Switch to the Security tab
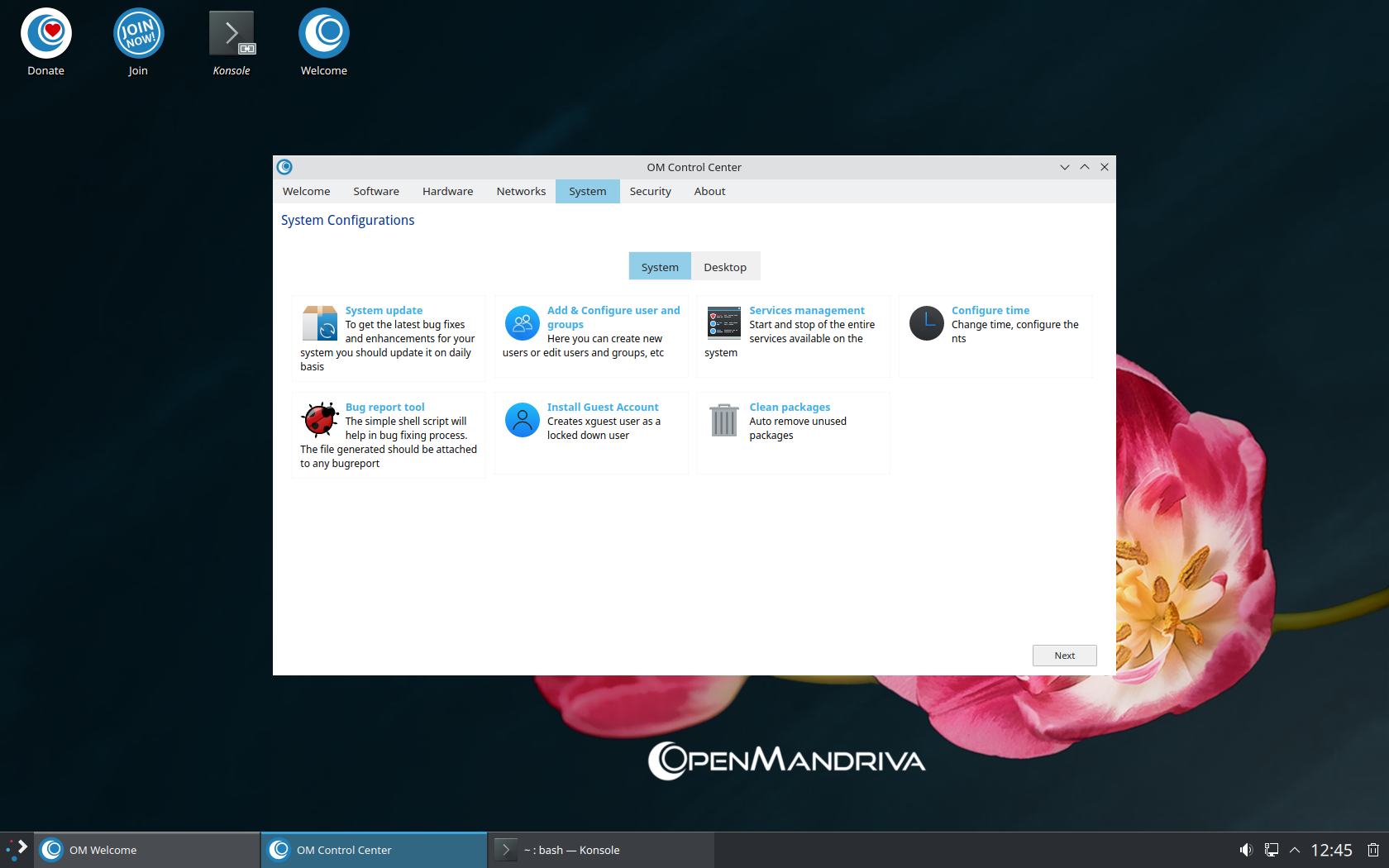The width and height of the screenshot is (1389, 868). (x=651, y=191)
